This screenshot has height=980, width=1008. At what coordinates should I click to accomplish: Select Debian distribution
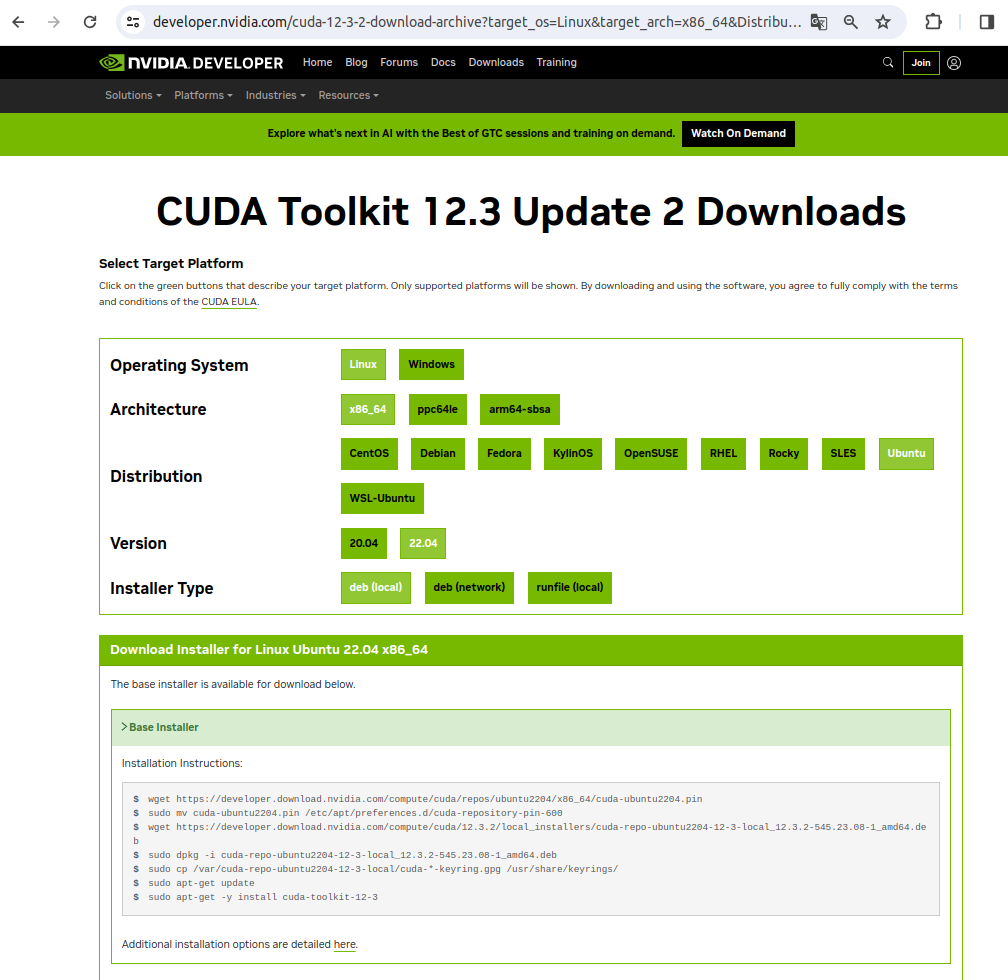pos(438,453)
